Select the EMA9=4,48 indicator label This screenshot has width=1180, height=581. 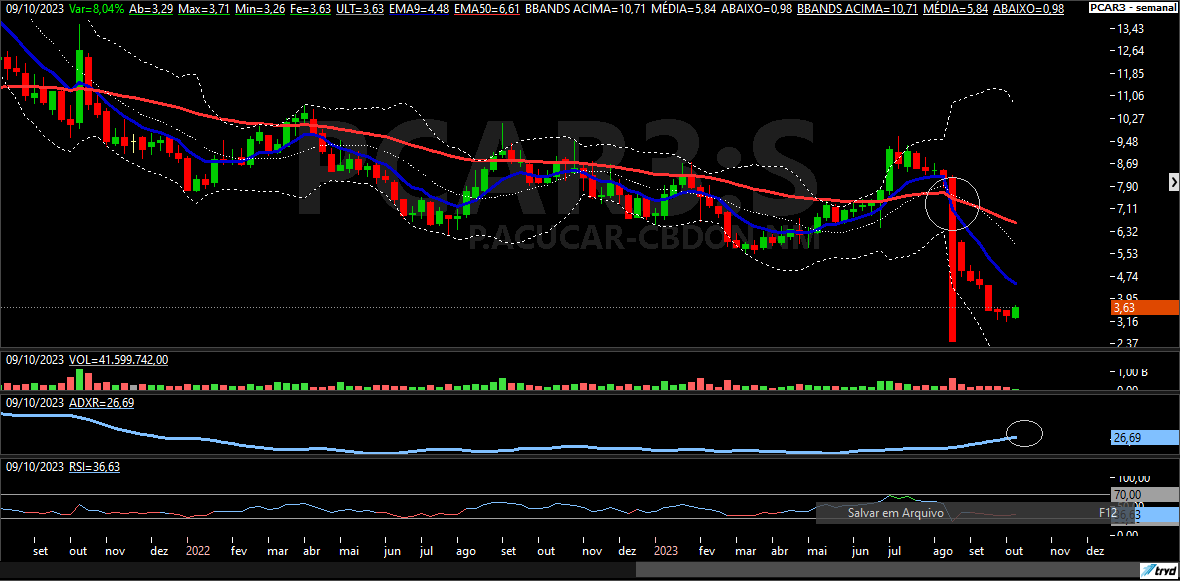tap(418, 9)
